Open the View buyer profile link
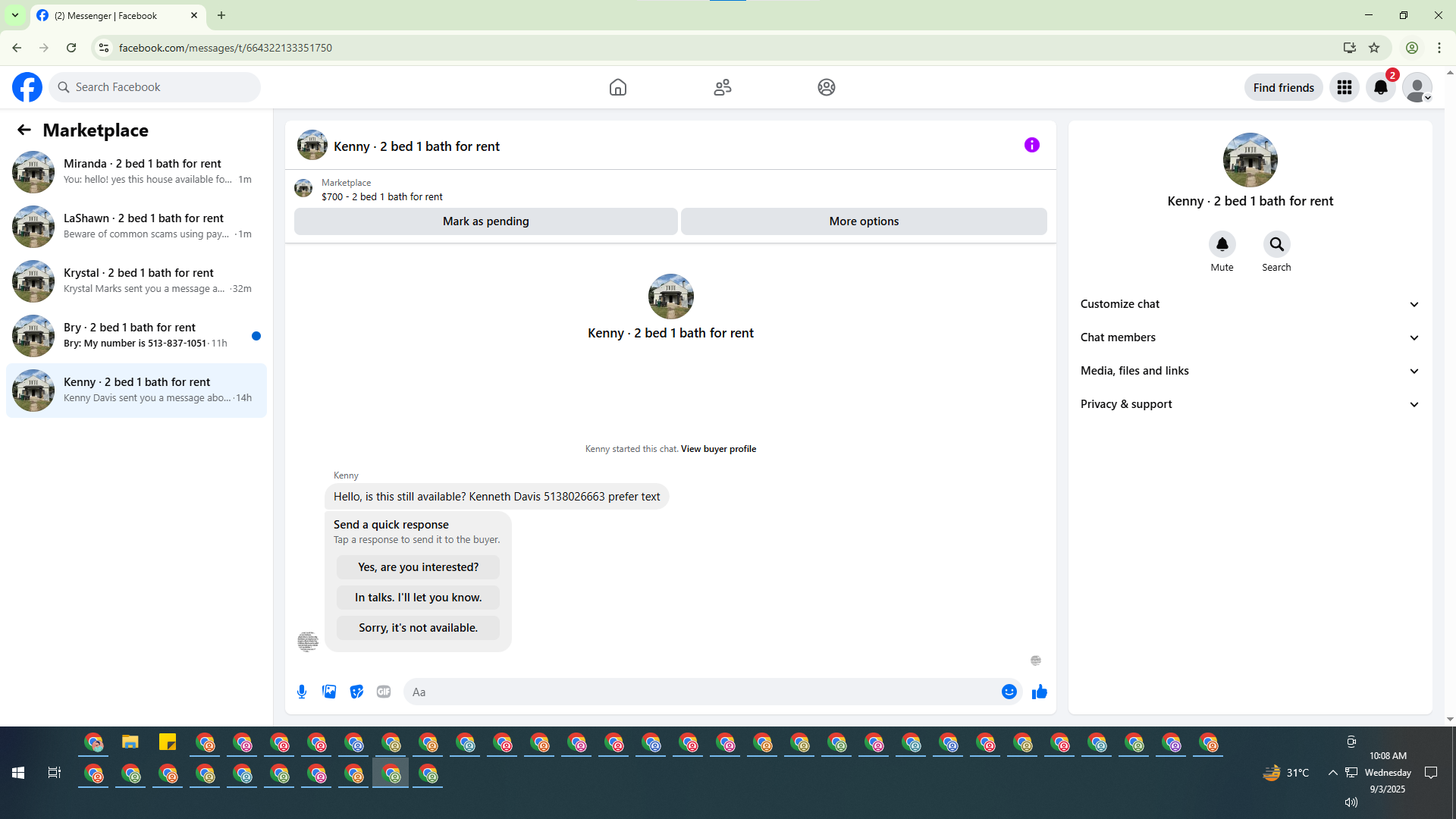The width and height of the screenshot is (1456, 819). click(718, 449)
